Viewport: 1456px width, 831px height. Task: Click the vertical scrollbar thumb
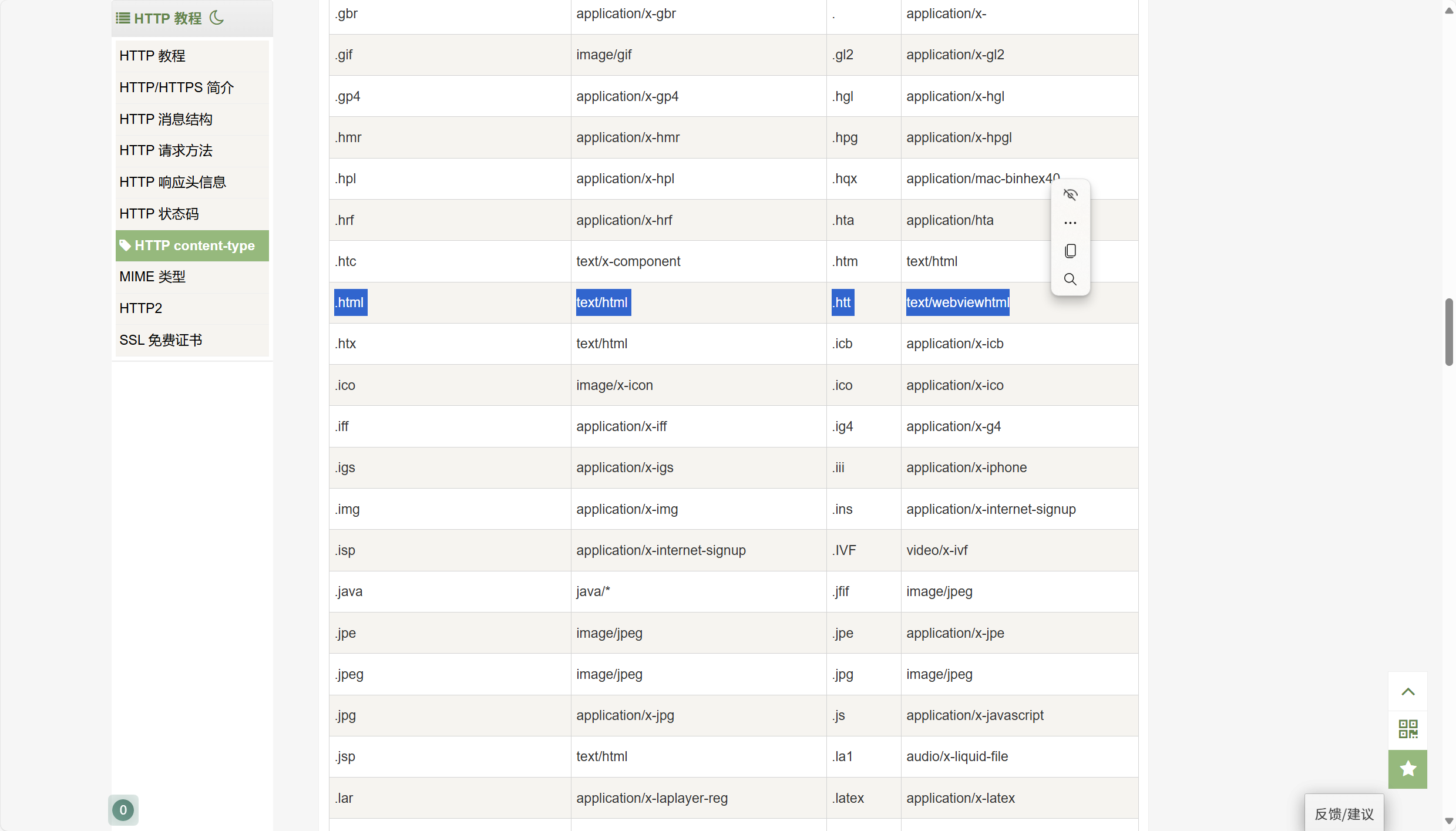[x=1448, y=332]
